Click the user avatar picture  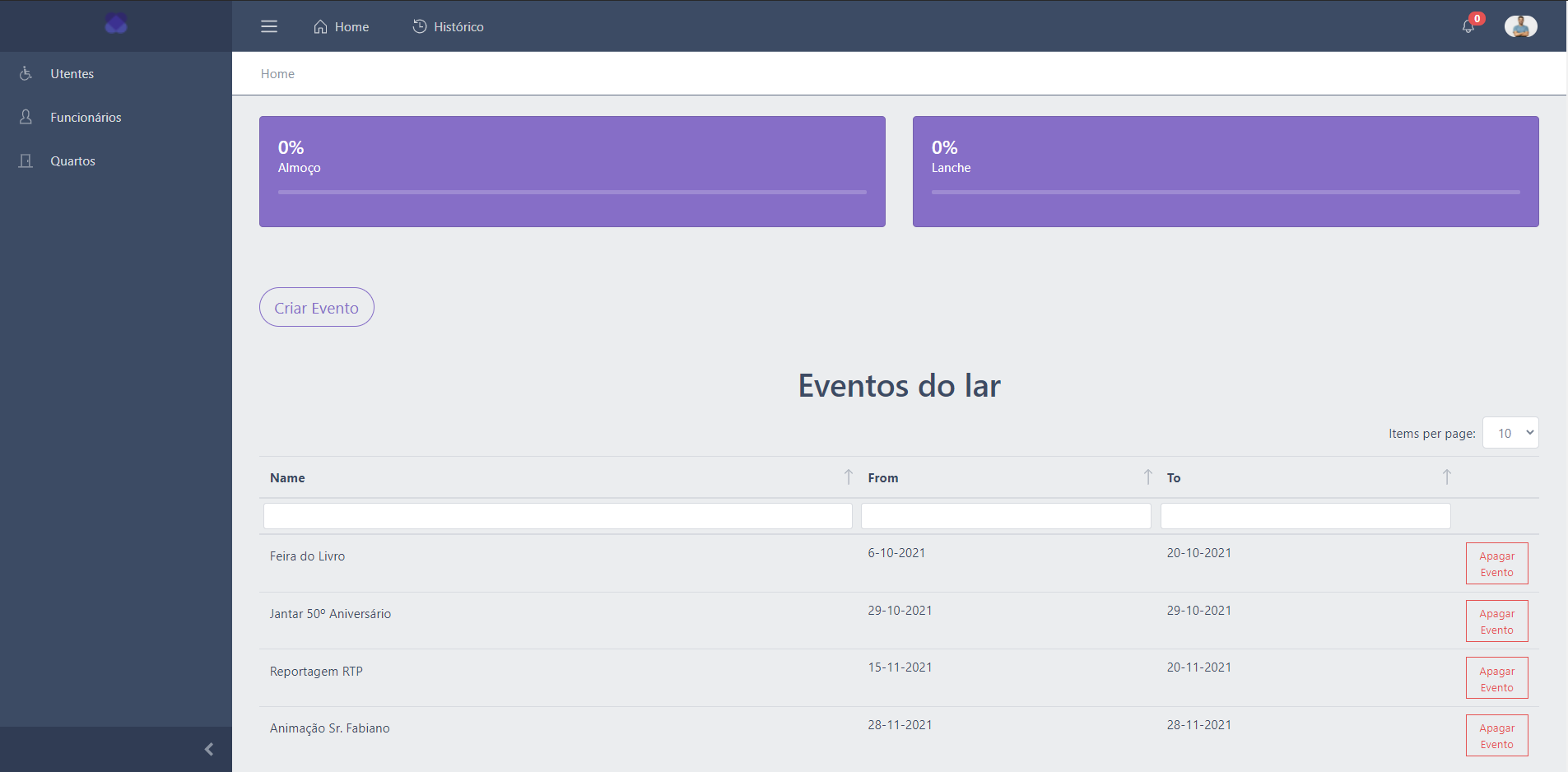point(1520,26)
